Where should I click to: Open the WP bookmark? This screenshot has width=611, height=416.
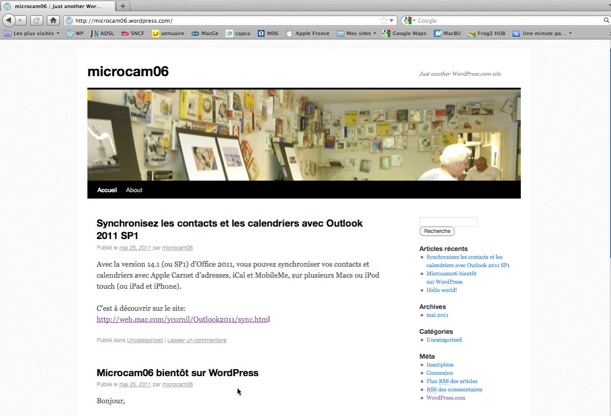75,33
